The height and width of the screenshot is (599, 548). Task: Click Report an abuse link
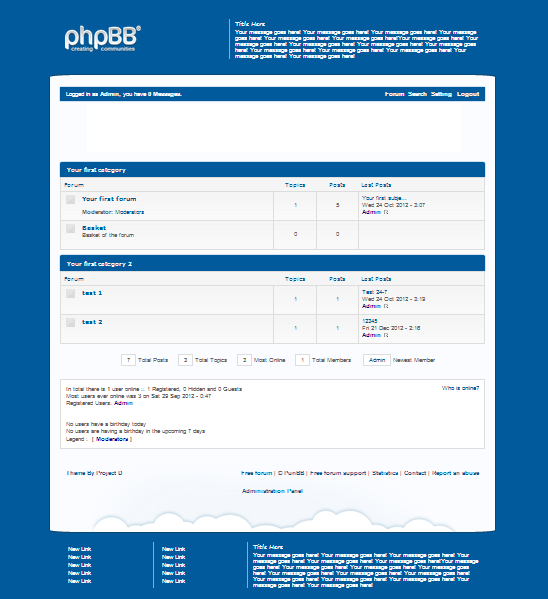tap(456, 473)
